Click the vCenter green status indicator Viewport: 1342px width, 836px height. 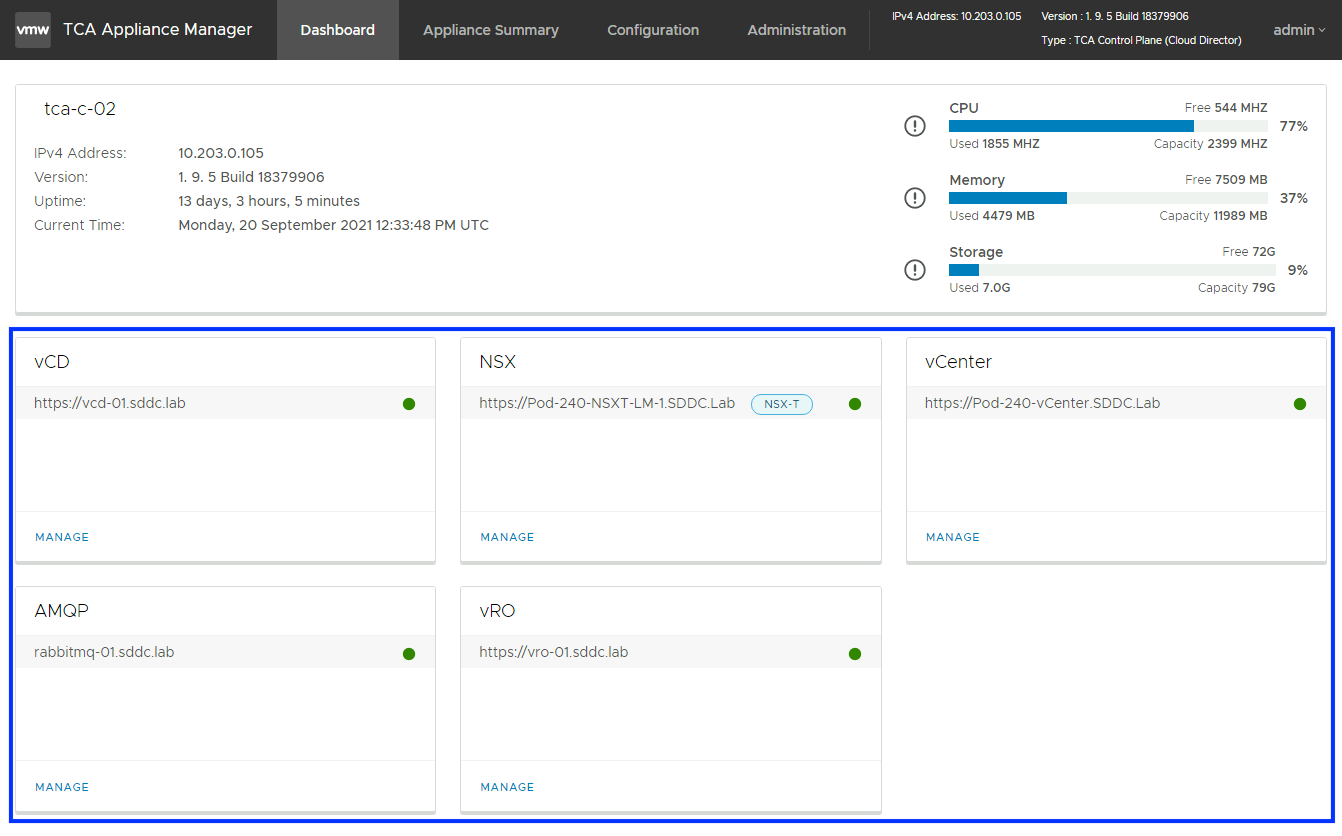1299,404
